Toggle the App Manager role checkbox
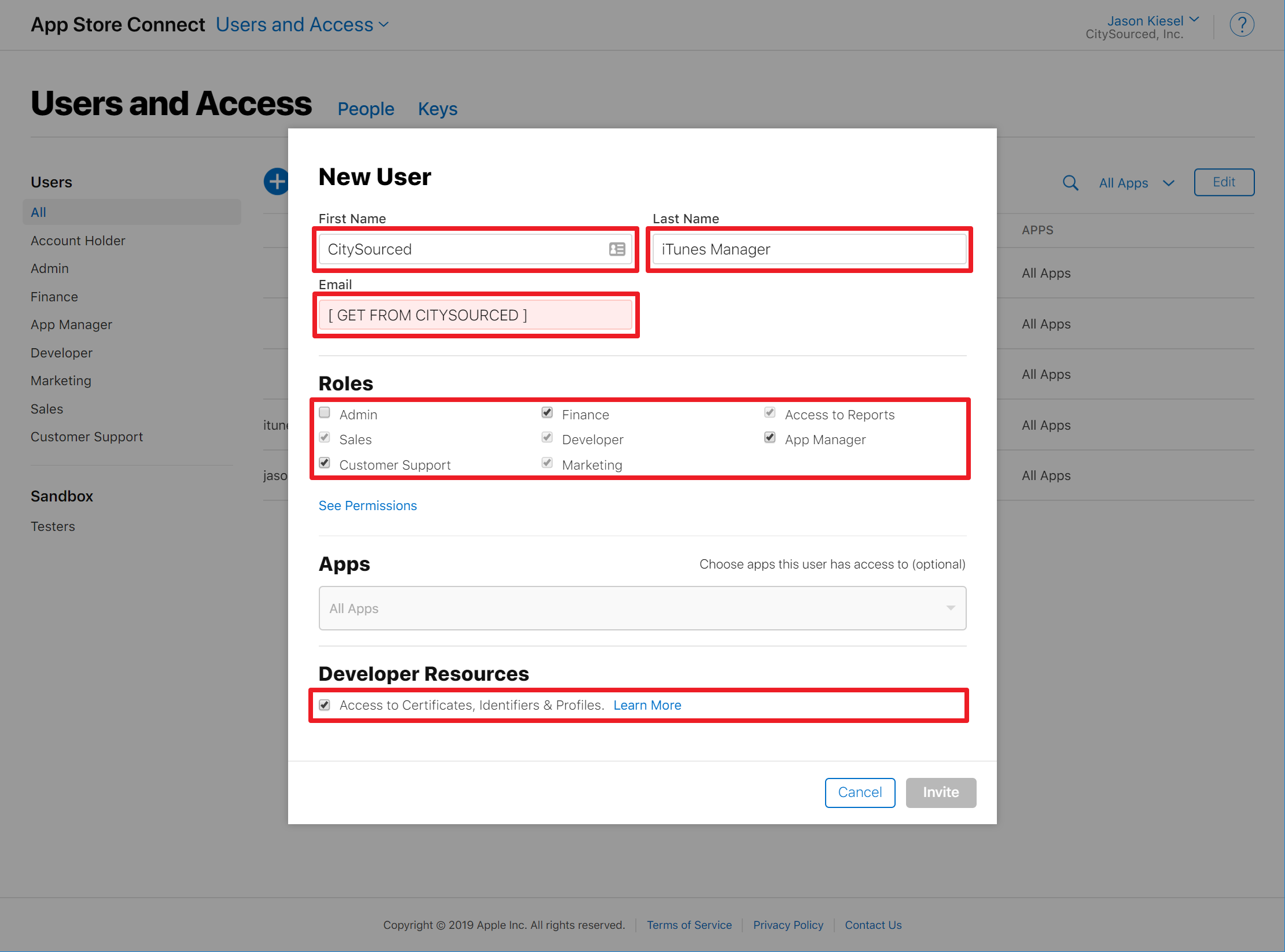The image size is (1285, 952). (x=770, y=438)
